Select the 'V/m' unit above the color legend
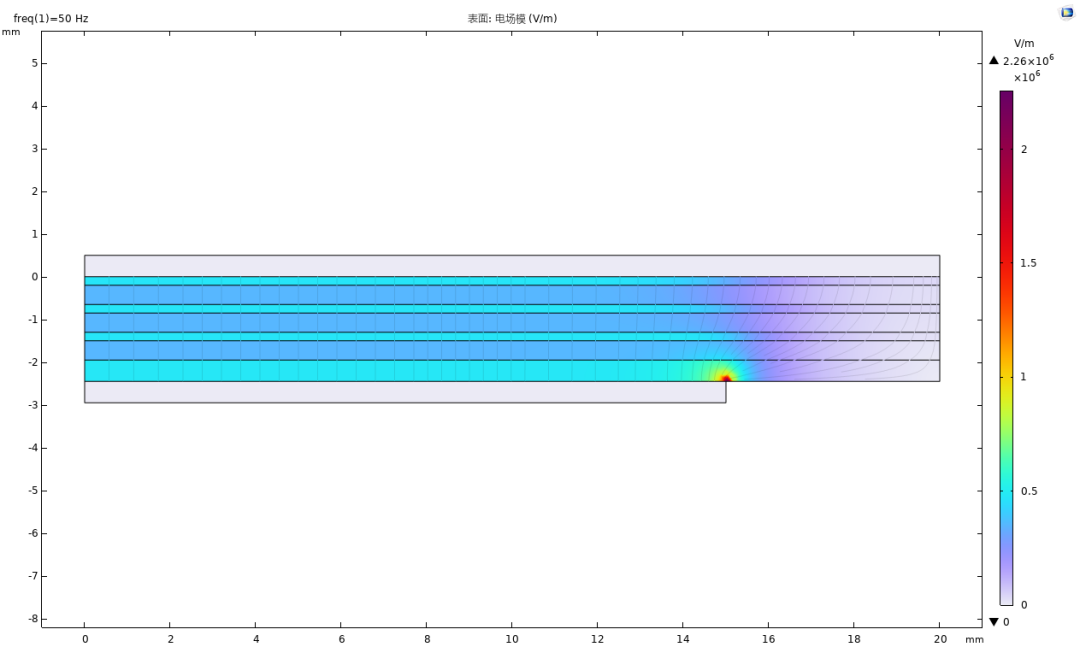Viewport: 1080px width, 647px height. coord(1024,43)
